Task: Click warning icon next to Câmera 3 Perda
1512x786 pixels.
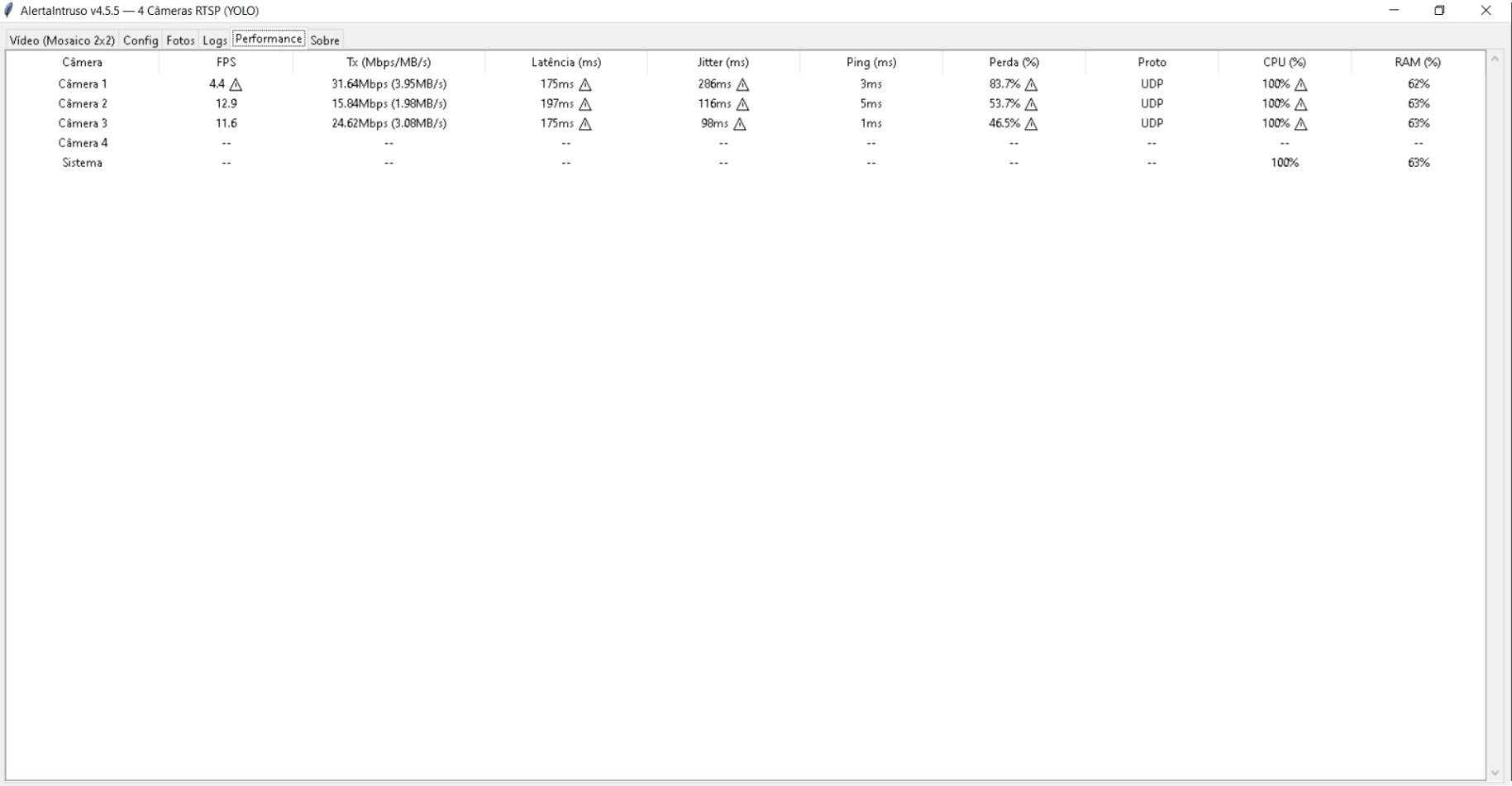Action: tap(1031, 124)
